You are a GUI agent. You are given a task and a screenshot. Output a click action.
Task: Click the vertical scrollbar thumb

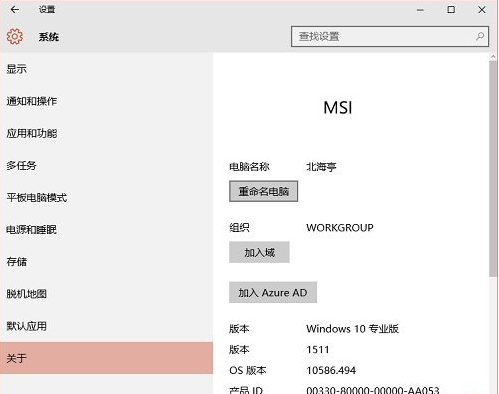[x=493, y=168]
